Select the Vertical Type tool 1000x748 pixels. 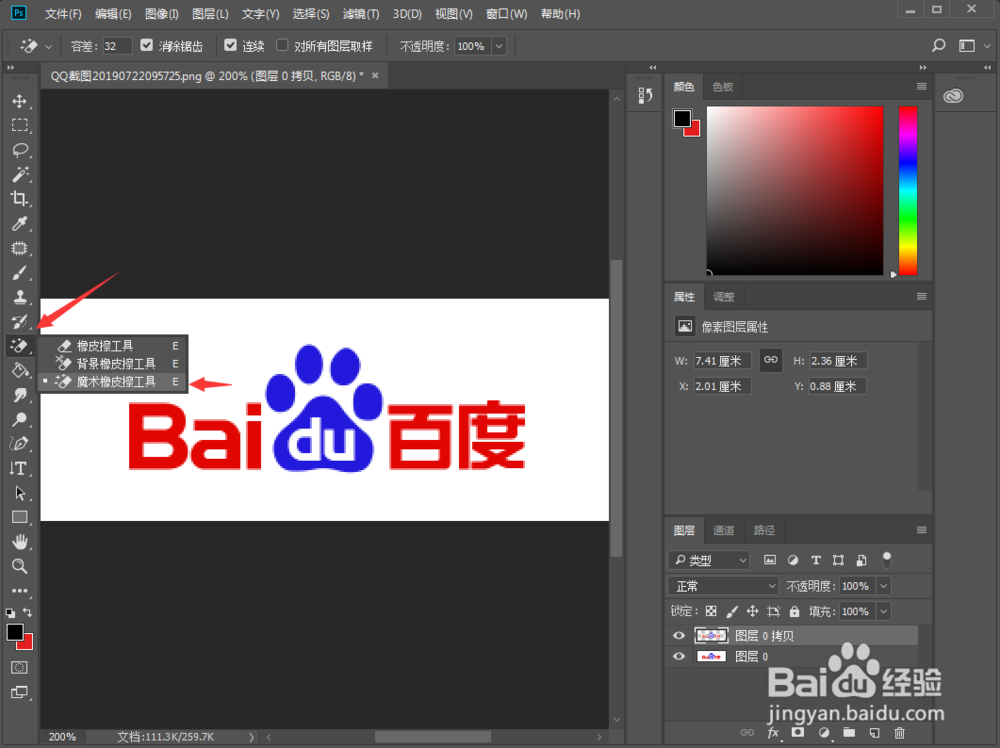point(20,468)
